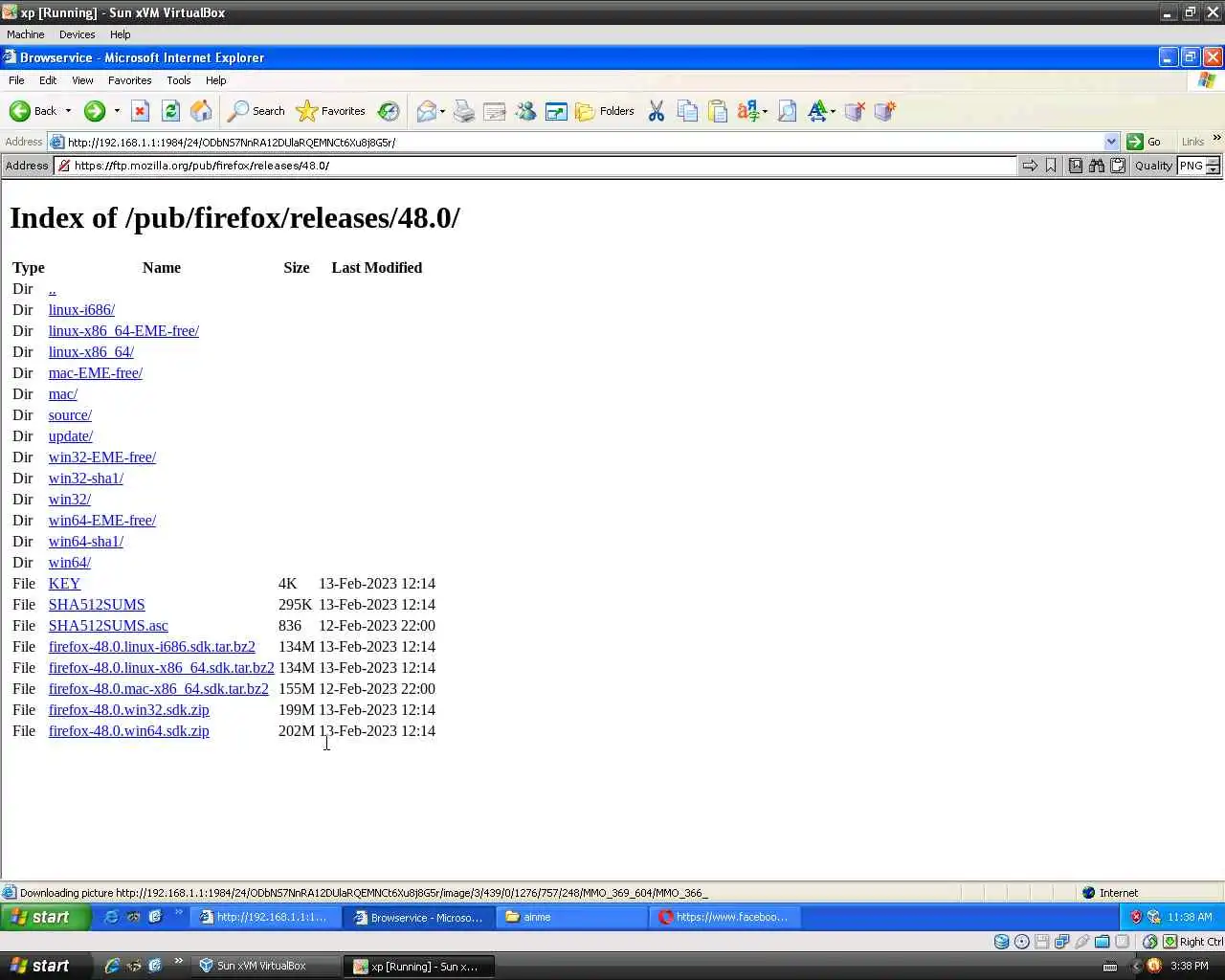The image size is (1225, 980).
Task: Open the Edit menu
Action: [48, 80]
